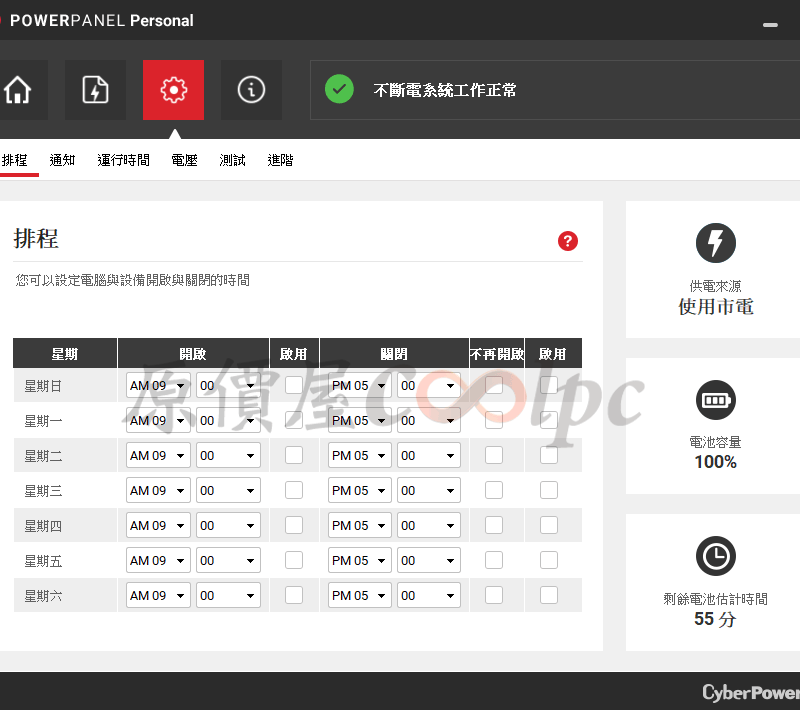The image size is (800, 710).
Task: Select the 電壓 tab
Action: point(184,160)
